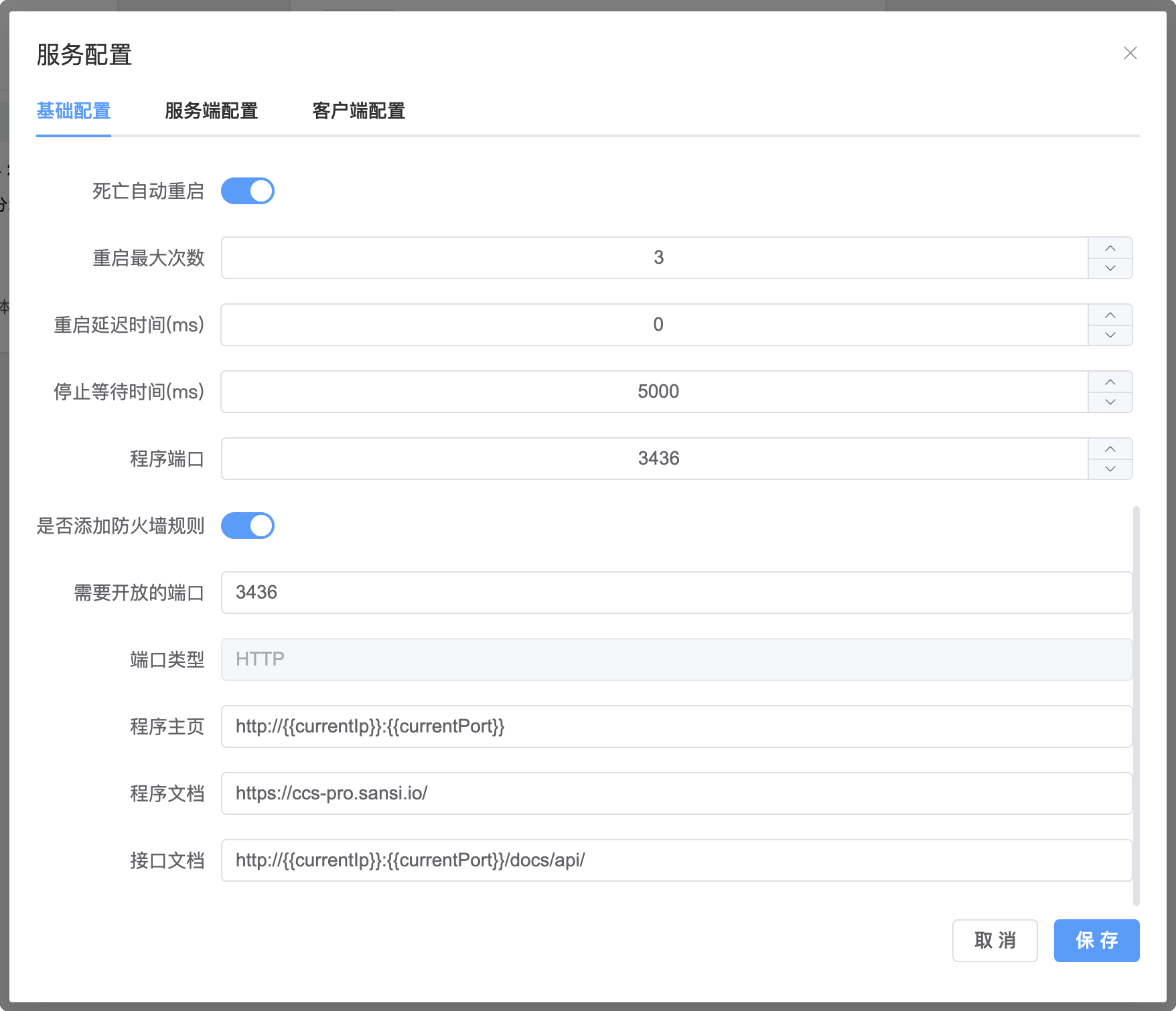Click the 程序主页 URL field
The image size is (1176, 1011).
[676, 726]
